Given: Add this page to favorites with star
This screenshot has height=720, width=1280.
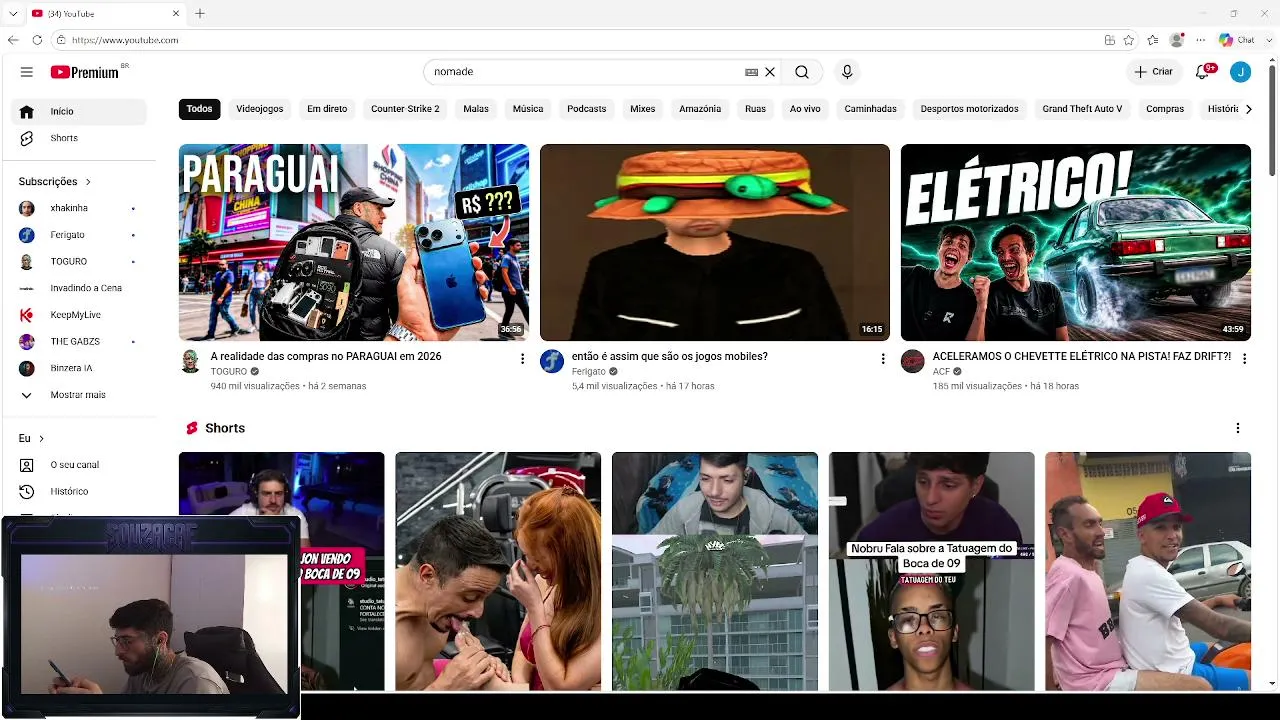Looking at the screenshot, I should (1129, 40).
